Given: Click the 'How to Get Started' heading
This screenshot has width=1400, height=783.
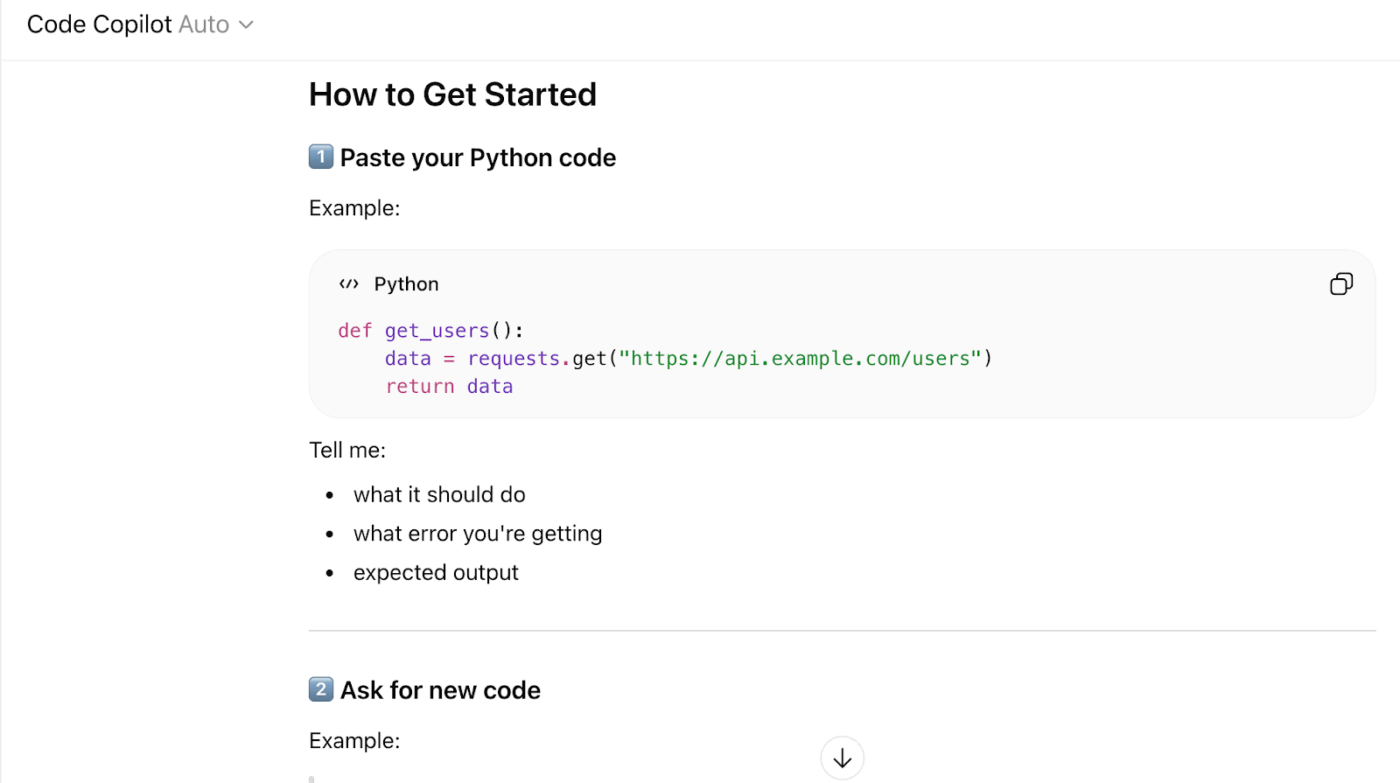Looking at the screenshot, I should [x=452, y=94].
